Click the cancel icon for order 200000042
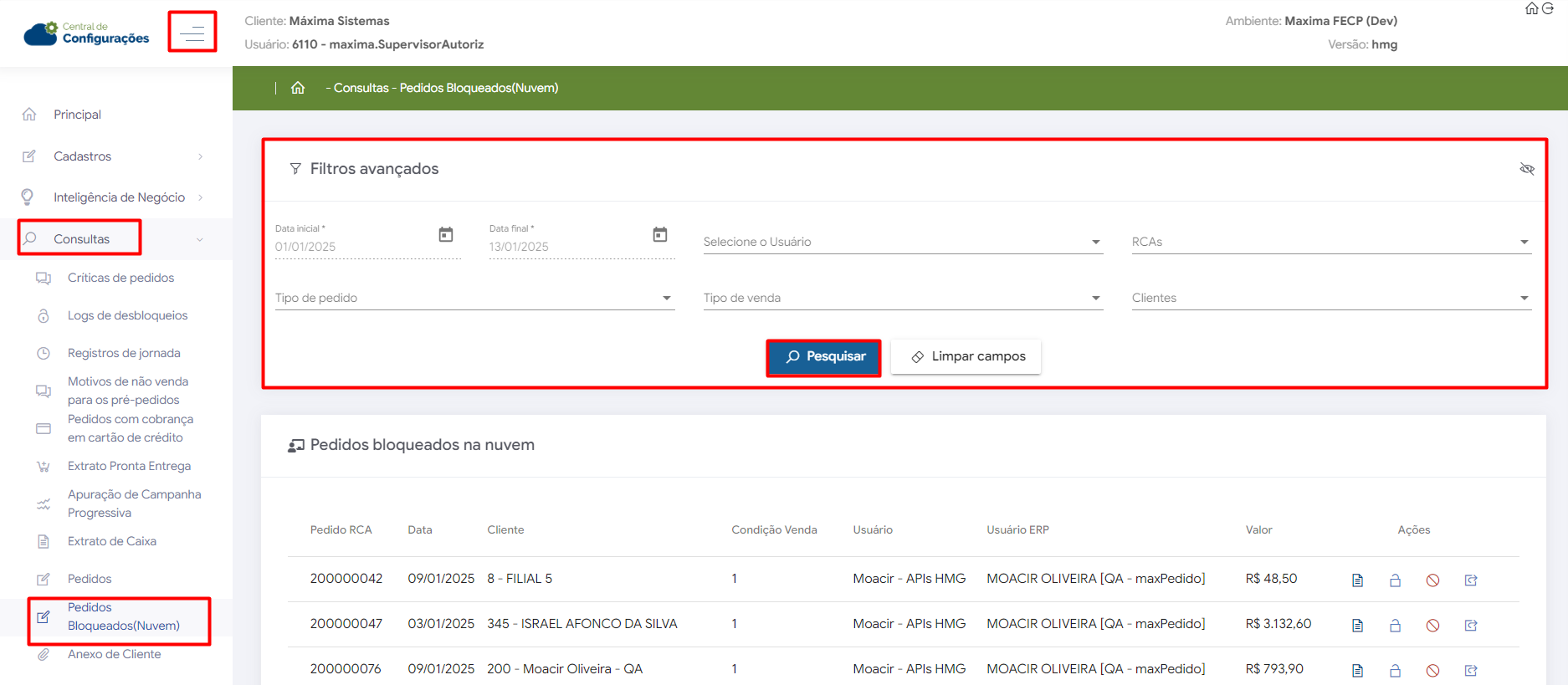 point(1432,580)
